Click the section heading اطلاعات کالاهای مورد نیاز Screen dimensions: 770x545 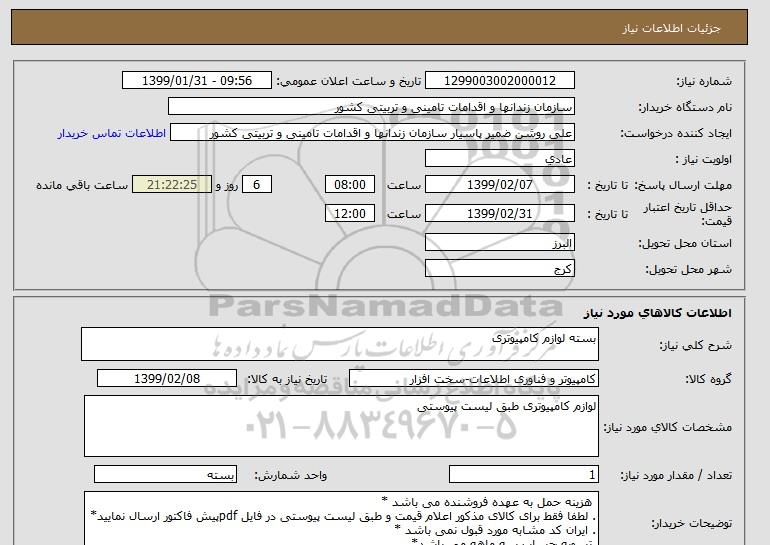pos(658,313)
